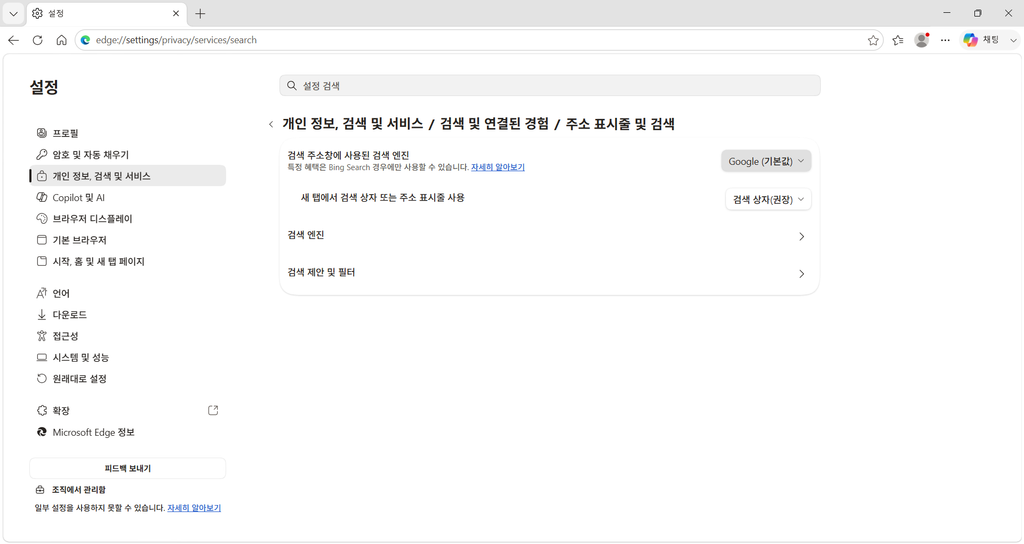The width and height of the screenshot is (1024, 544).
Task: Click 새 탭에서 검색 상자 또는 주소 표시줄 사용
Action: (383, 197)
